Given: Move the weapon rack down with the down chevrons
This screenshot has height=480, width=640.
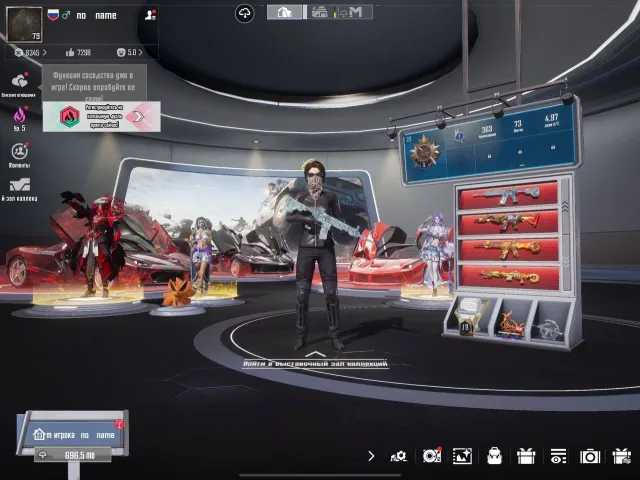Looking at the screenshot, I should [x=565, y=261].
